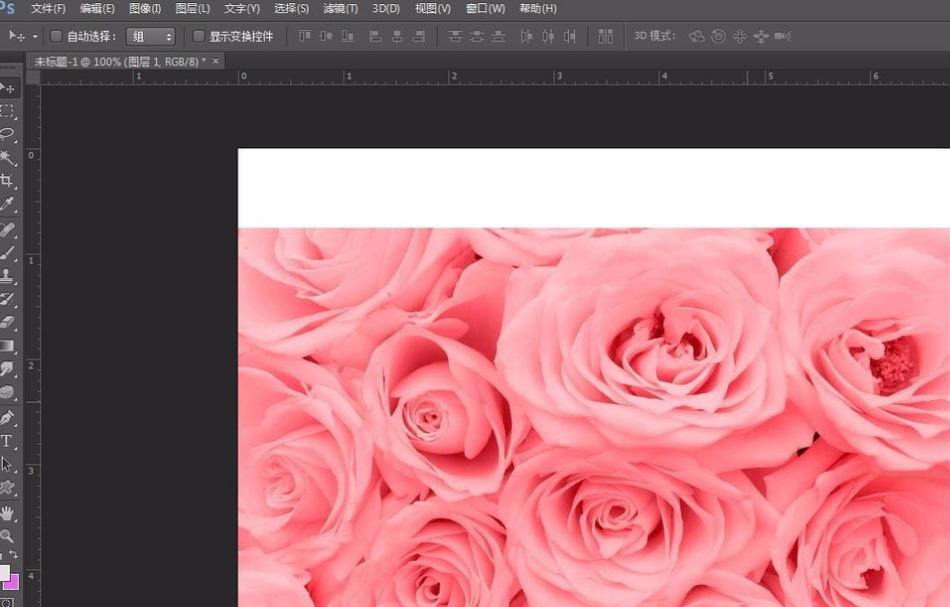
Task: Click distribute left edges icon
Action: point(526,36)
